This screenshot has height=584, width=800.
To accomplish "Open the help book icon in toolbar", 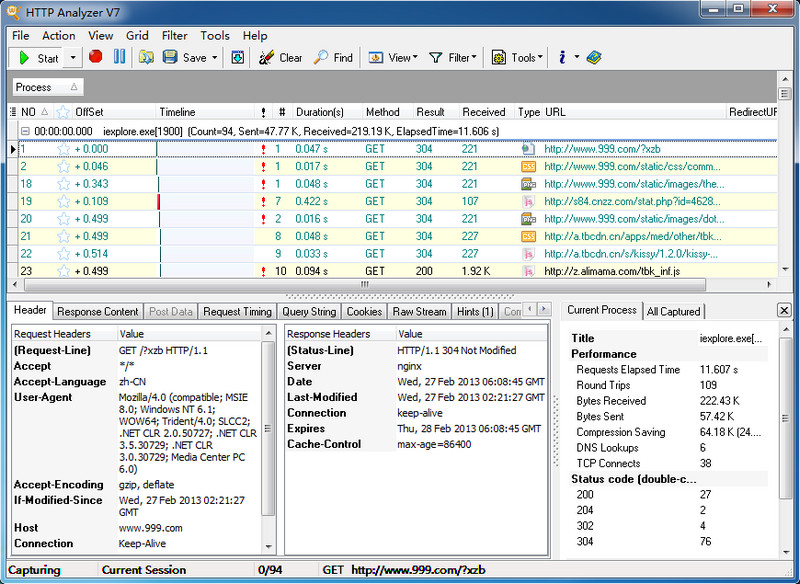I will 594,57.
